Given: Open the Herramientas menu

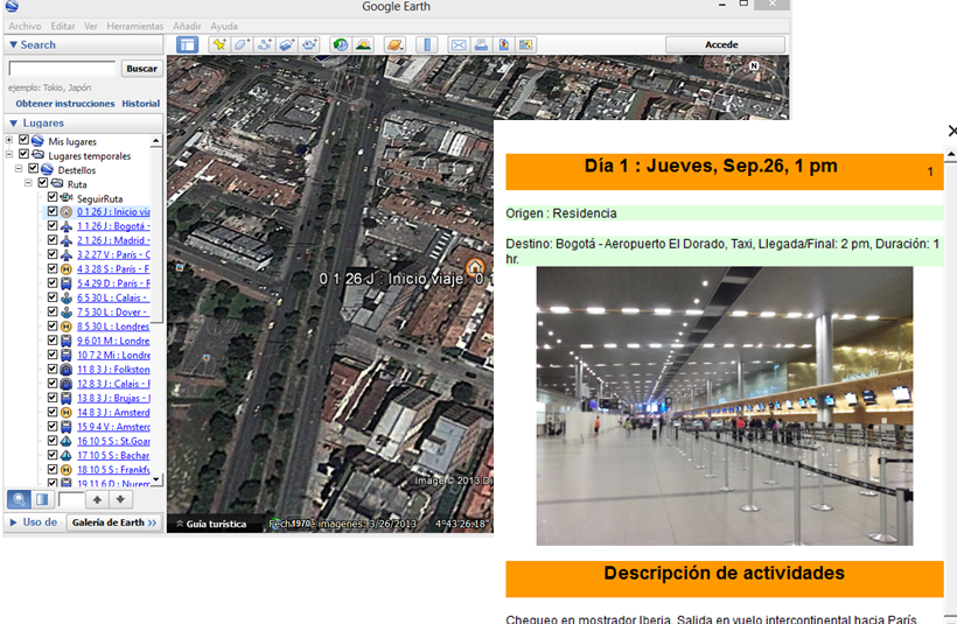Looking at the screenshot, I should pyautogui.click(x=135, y=26).
